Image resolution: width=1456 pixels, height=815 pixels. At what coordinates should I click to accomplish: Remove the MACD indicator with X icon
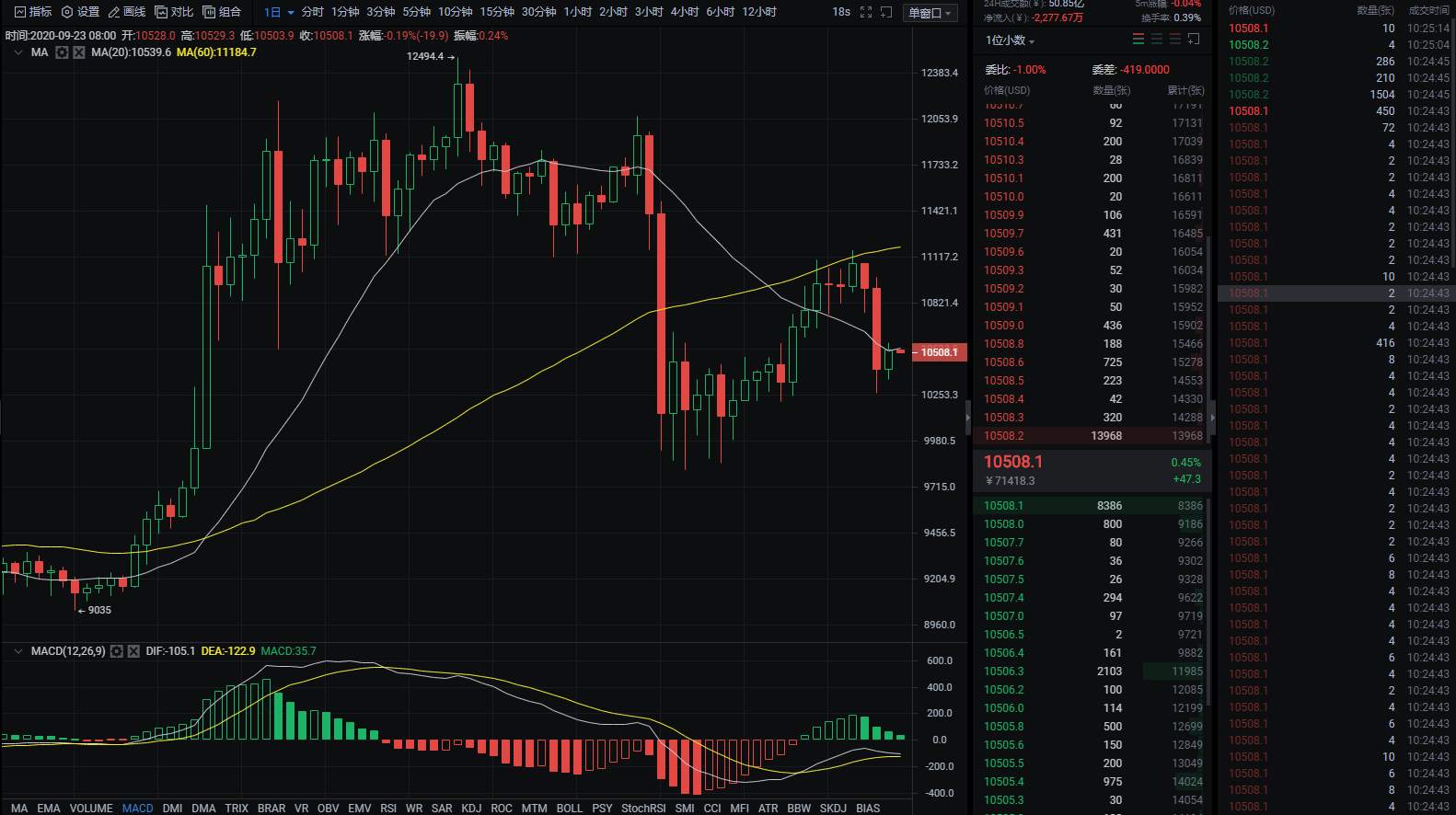point(133,651)
